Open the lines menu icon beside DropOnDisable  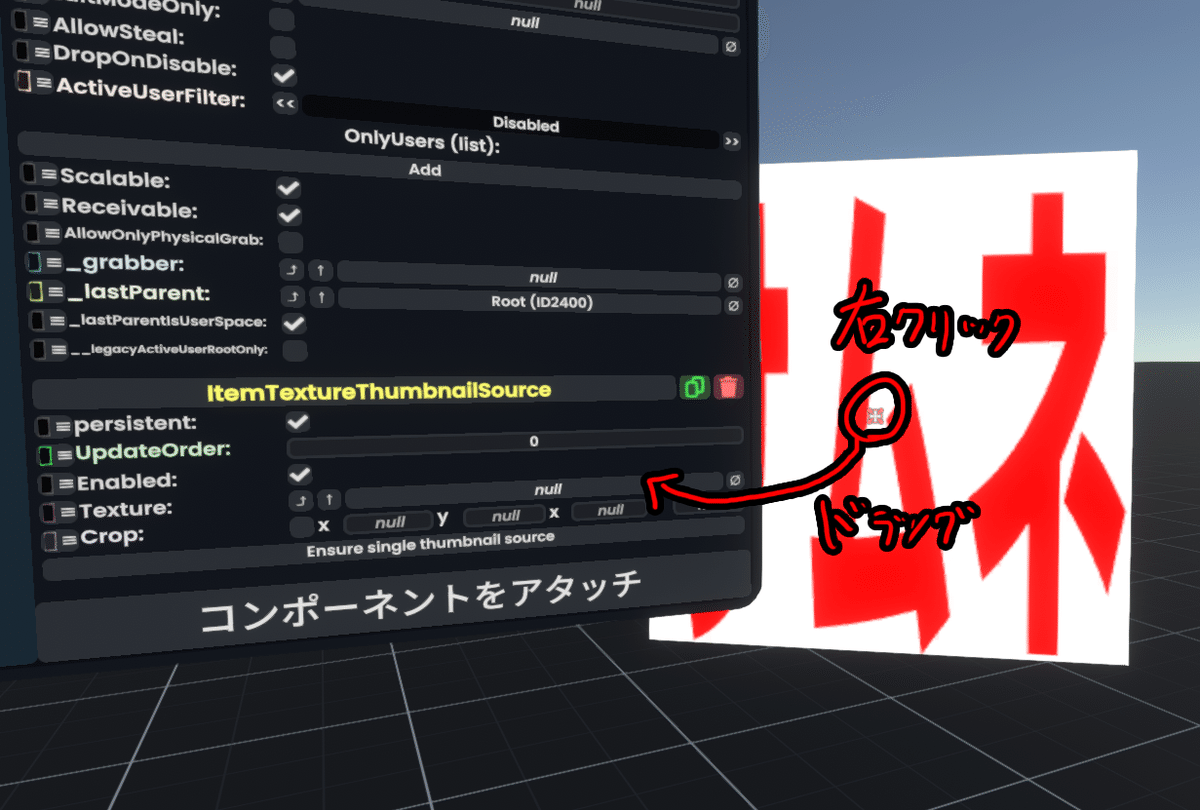(42, 51)
